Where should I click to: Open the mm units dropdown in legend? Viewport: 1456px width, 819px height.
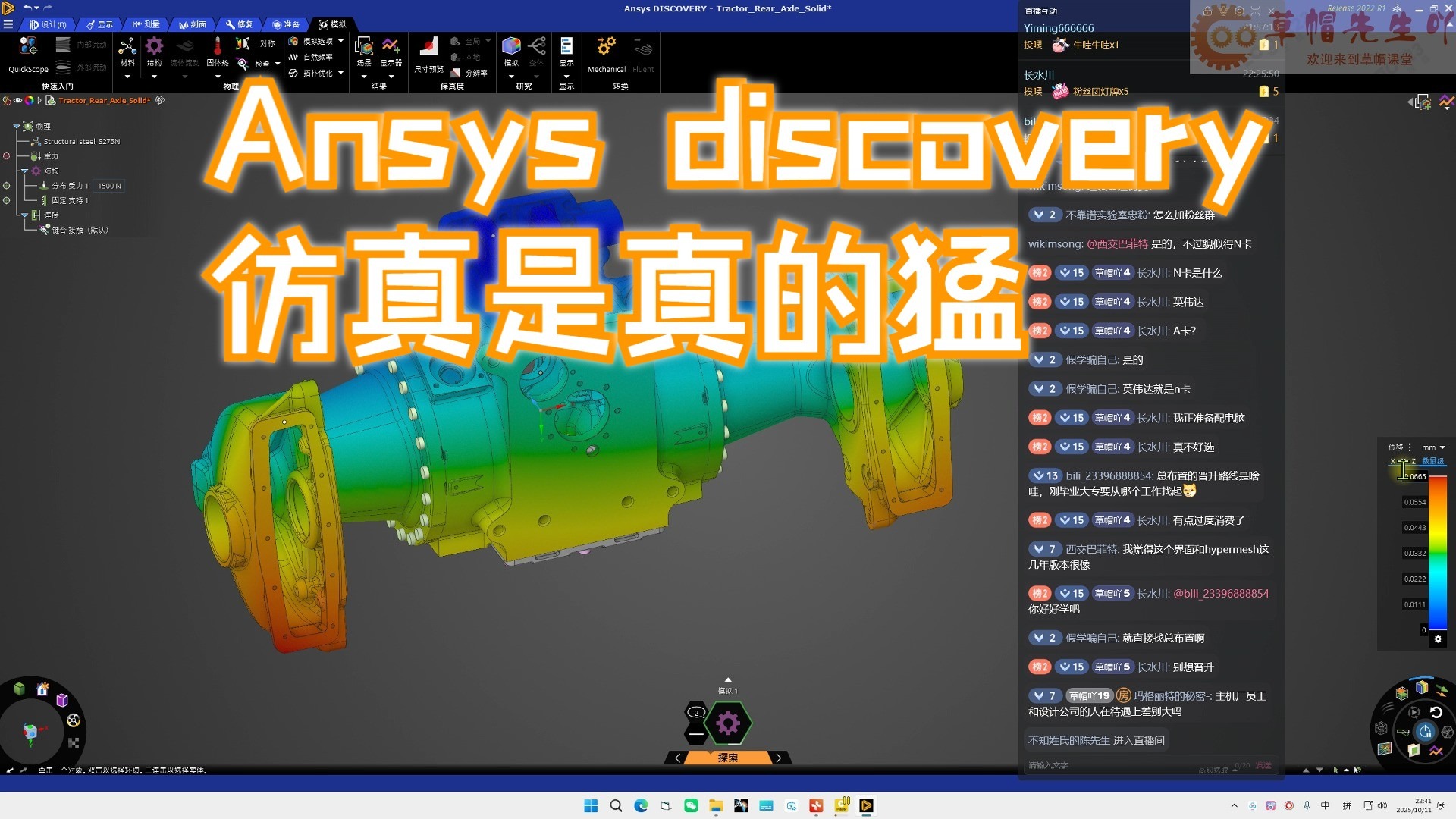[1433, 447]
